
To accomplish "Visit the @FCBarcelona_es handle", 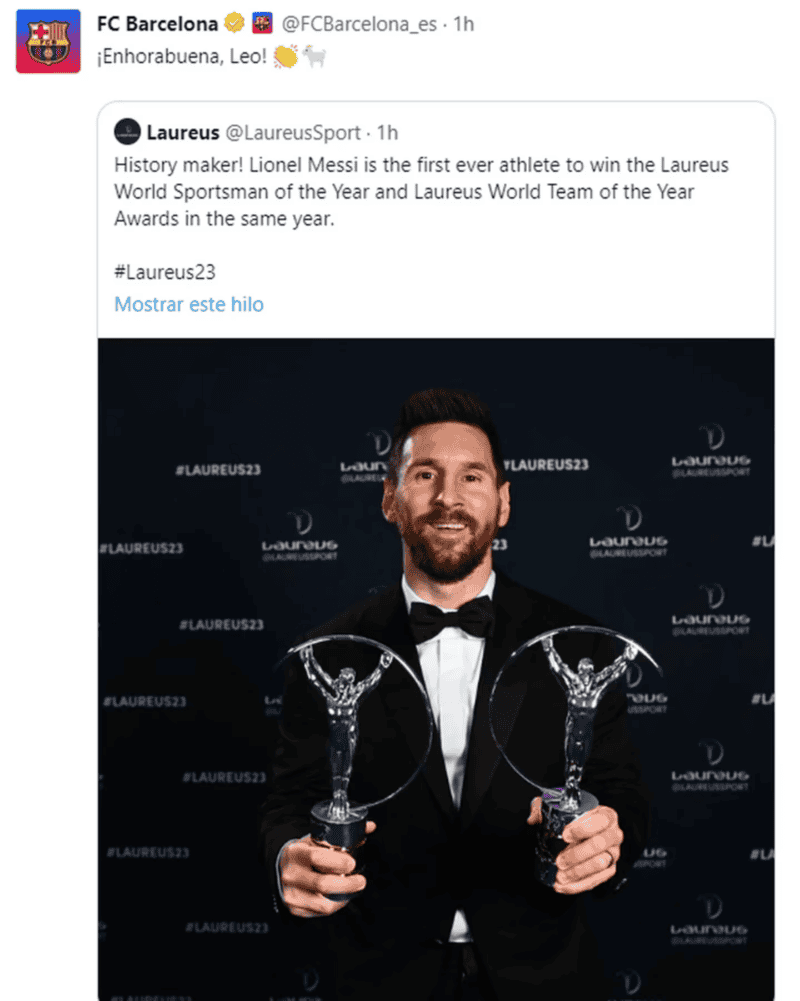I will 360,23.
